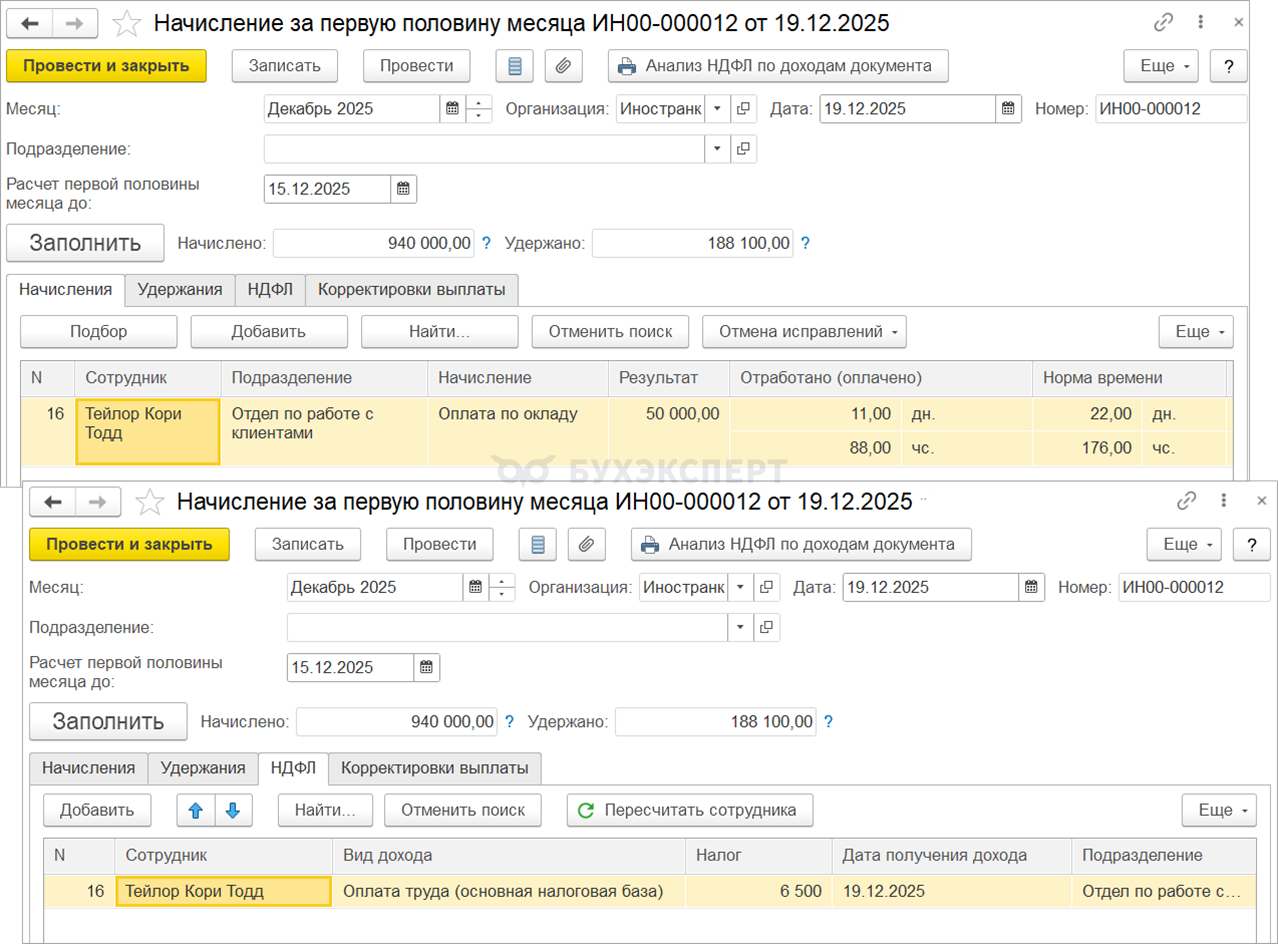
Task: Click the get-link chain icon in background window
Action: click(1163, 22)
